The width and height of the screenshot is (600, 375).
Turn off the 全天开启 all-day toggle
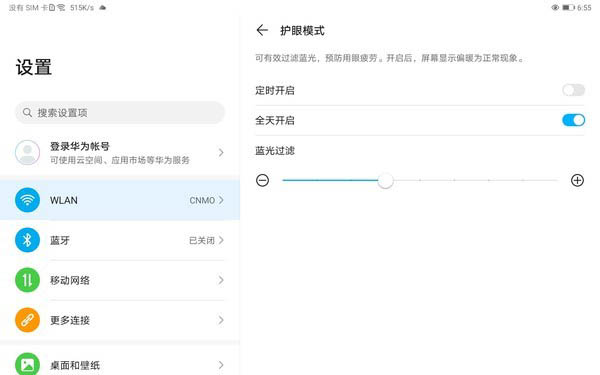pos(574,120)
